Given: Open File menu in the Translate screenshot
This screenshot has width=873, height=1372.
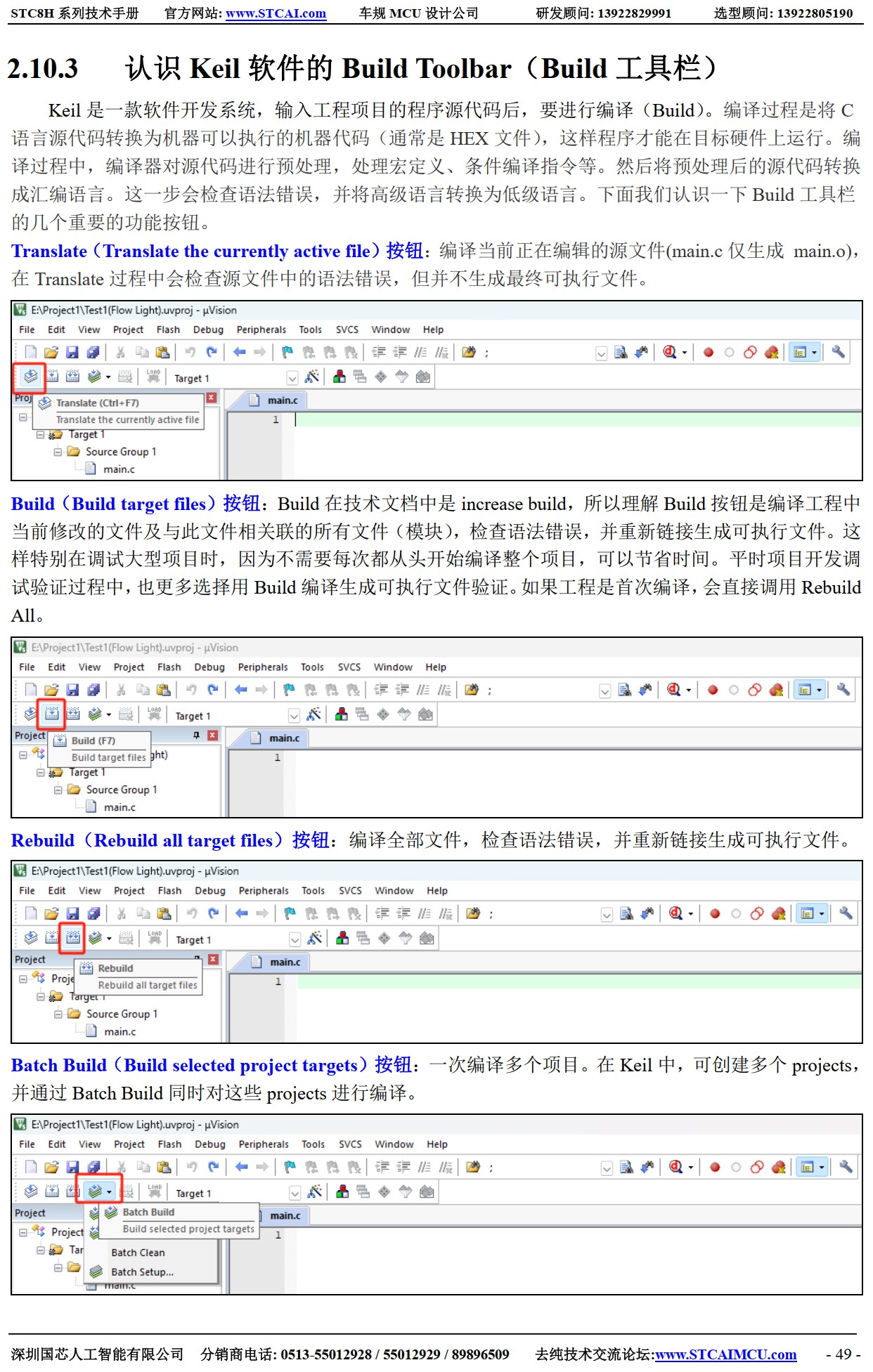Looking at the screenshot, I should click(x=27, y=329).
